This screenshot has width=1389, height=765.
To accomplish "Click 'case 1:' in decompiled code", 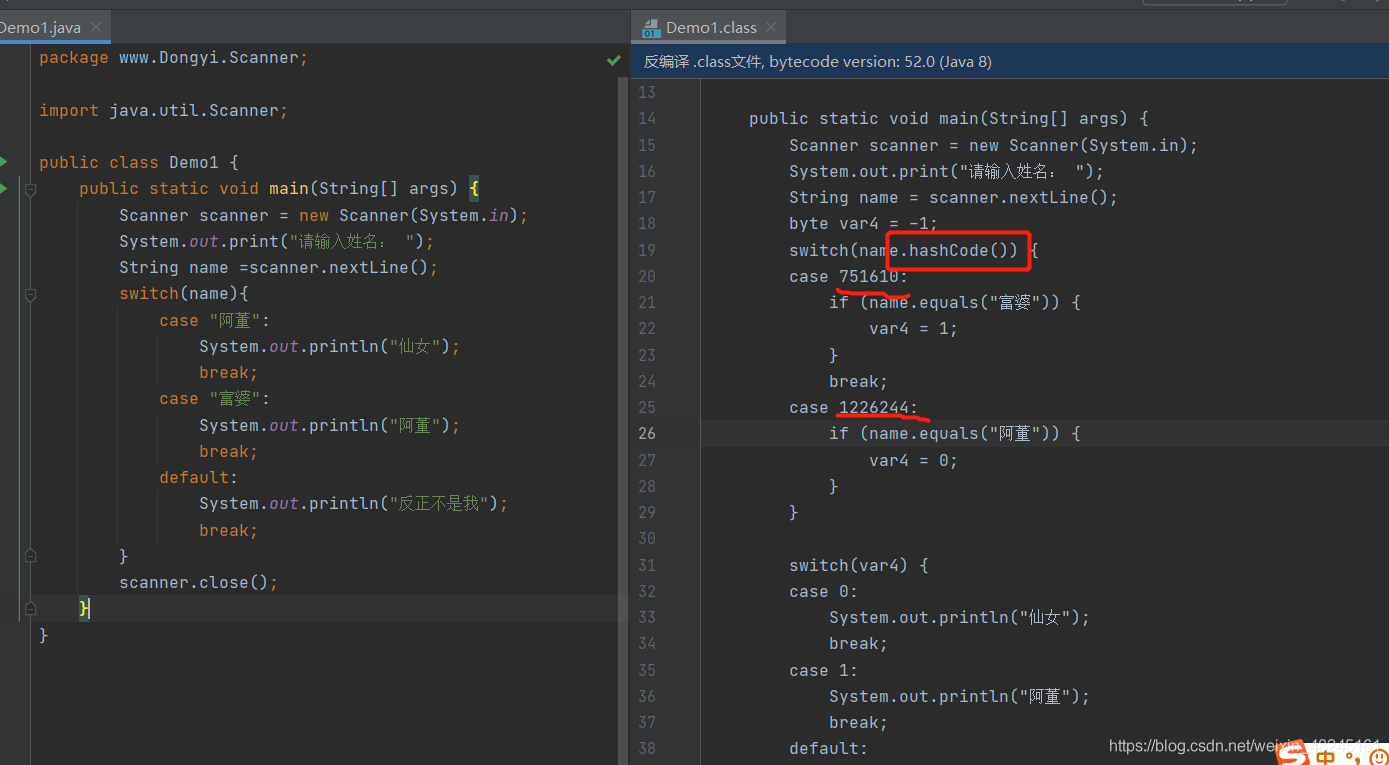I will point(824,670).
